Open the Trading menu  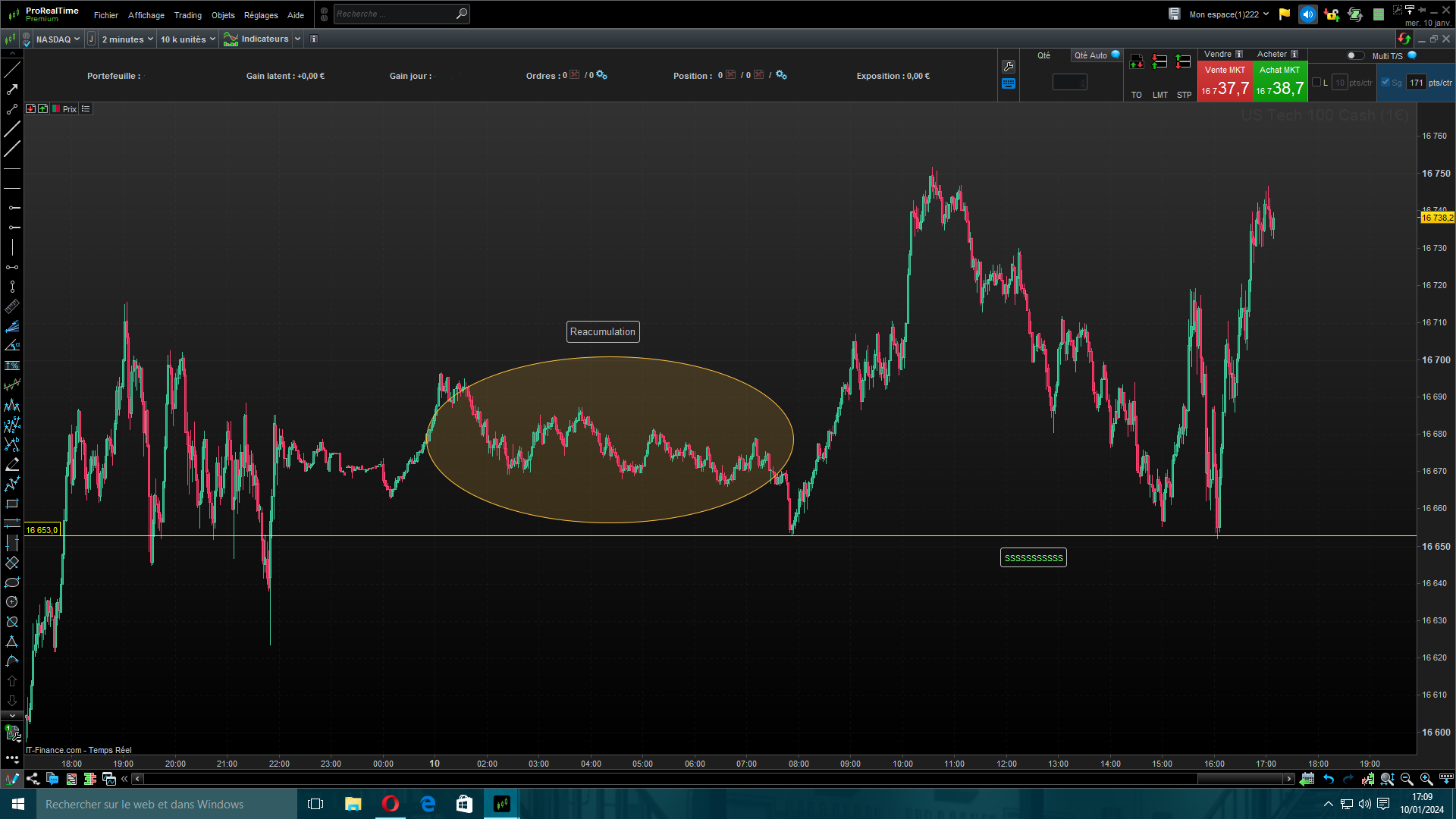pyautogui.click(x=187, y=15)
